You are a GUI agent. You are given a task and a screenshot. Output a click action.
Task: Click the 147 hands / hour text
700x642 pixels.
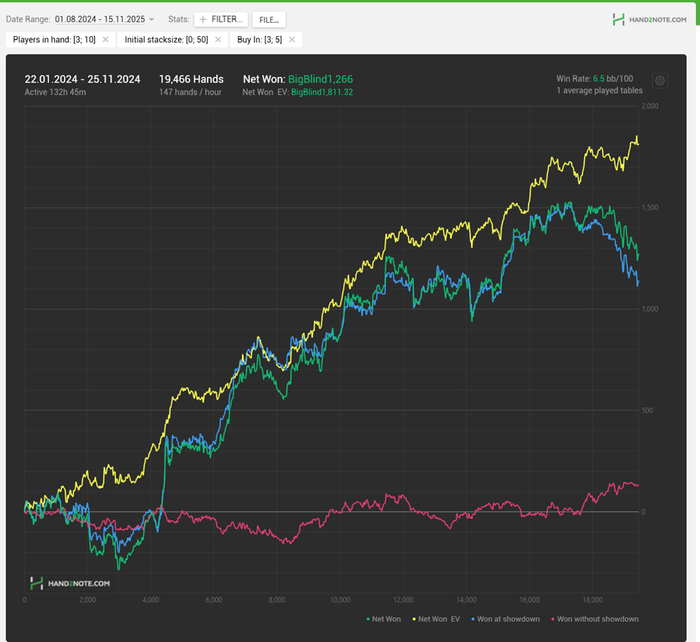pos(190,92)
